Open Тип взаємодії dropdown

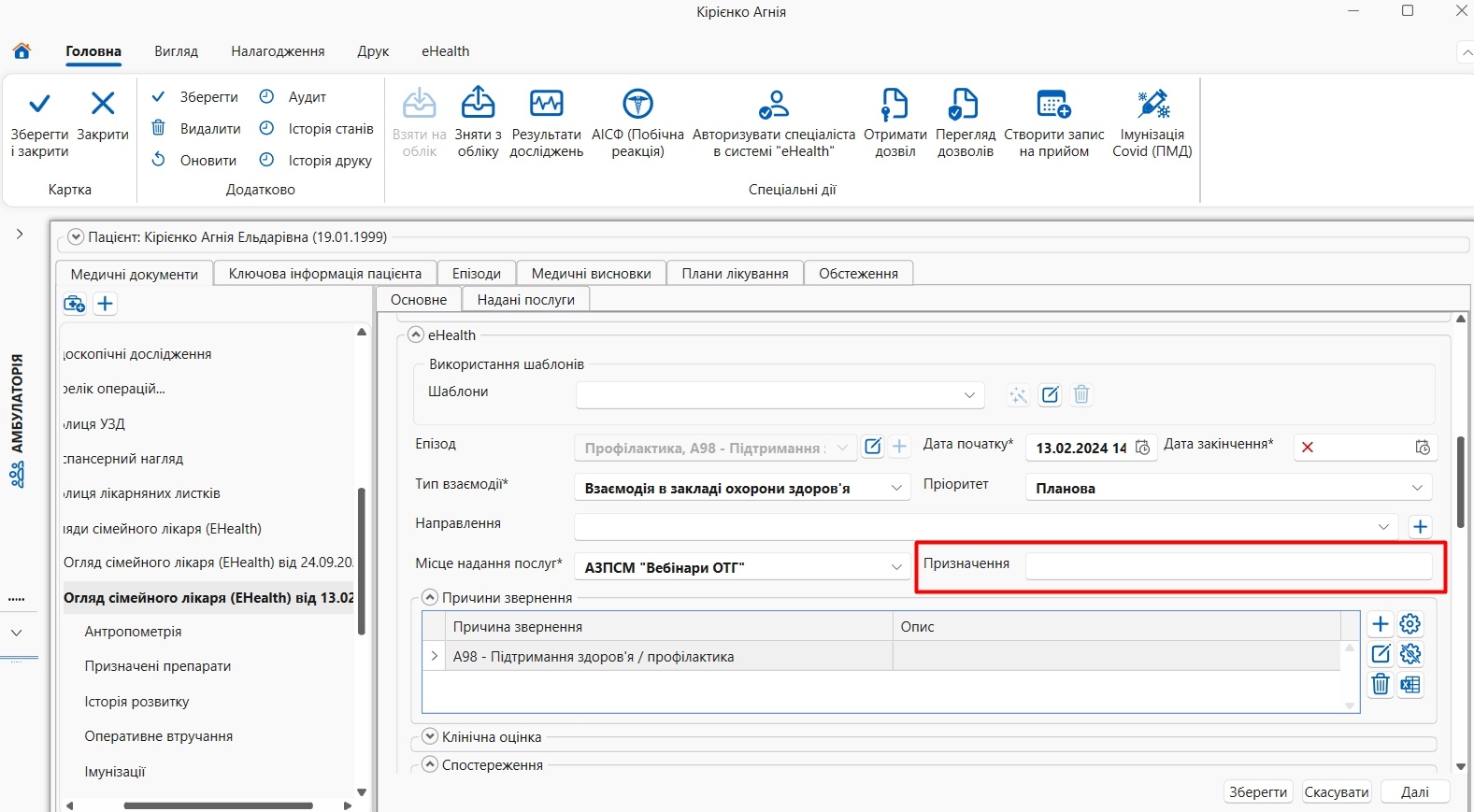tap(896, 488)
